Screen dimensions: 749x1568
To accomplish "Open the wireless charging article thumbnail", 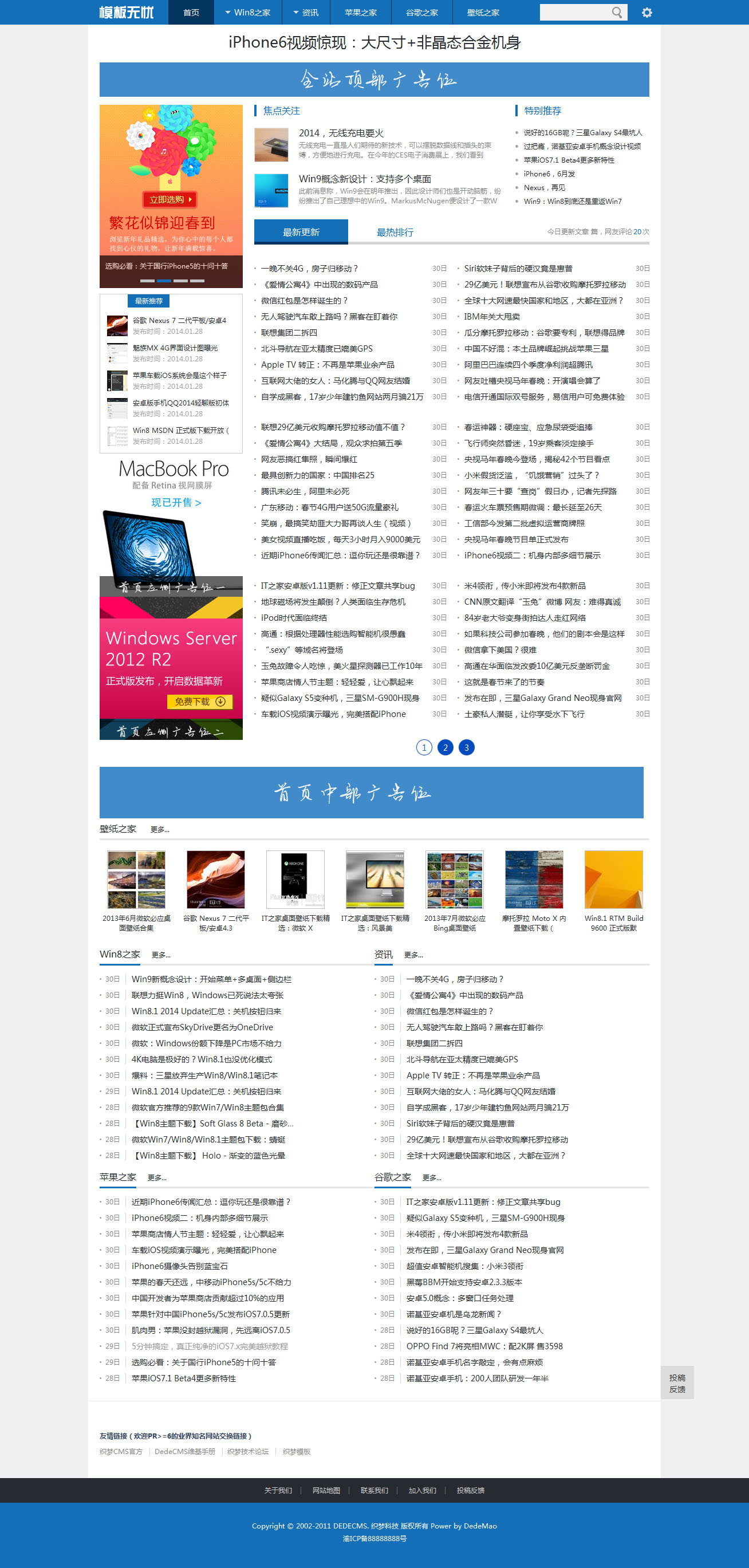I will pos(271,145).
